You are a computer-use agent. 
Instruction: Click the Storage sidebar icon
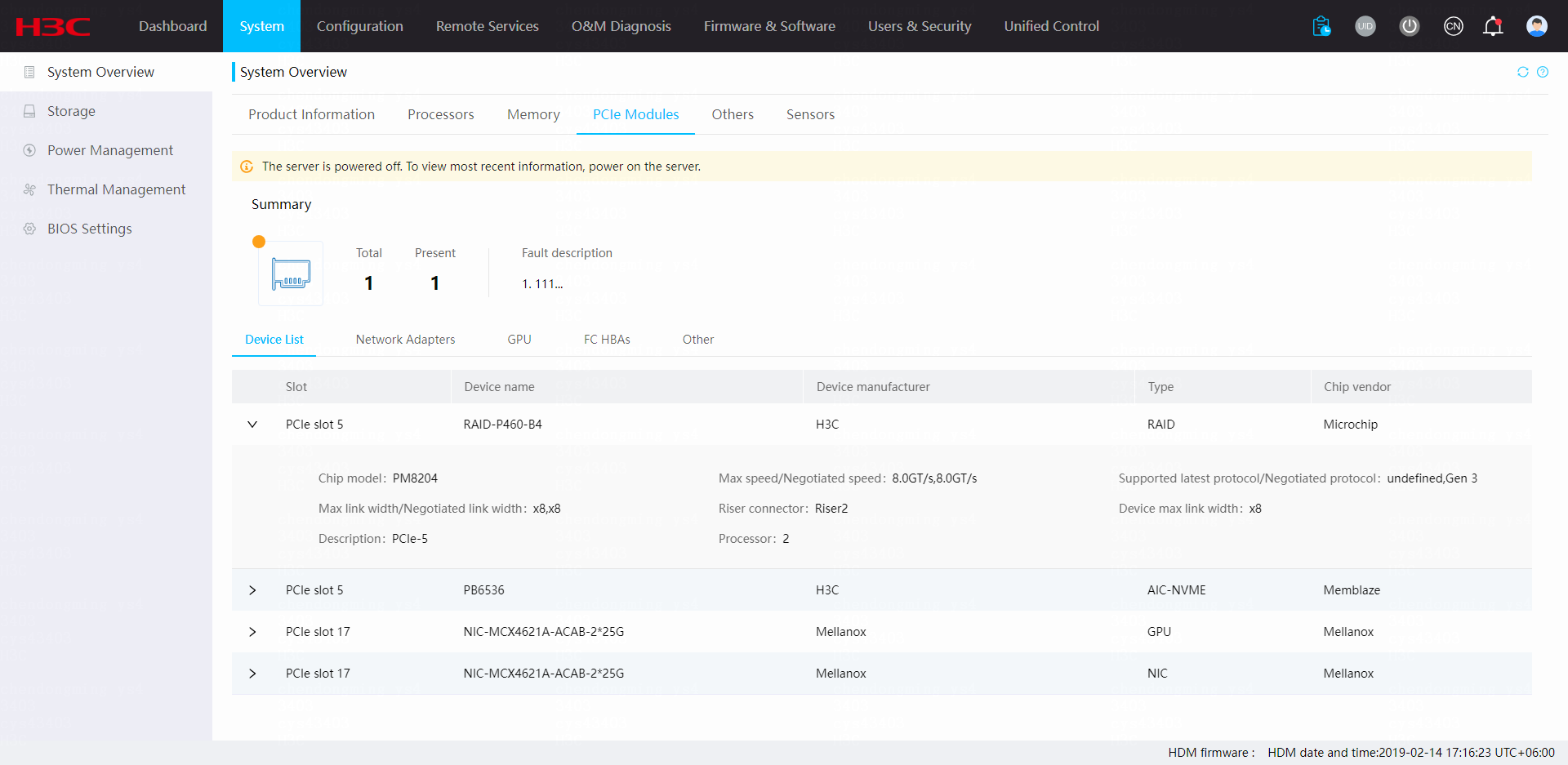point(29,111)
